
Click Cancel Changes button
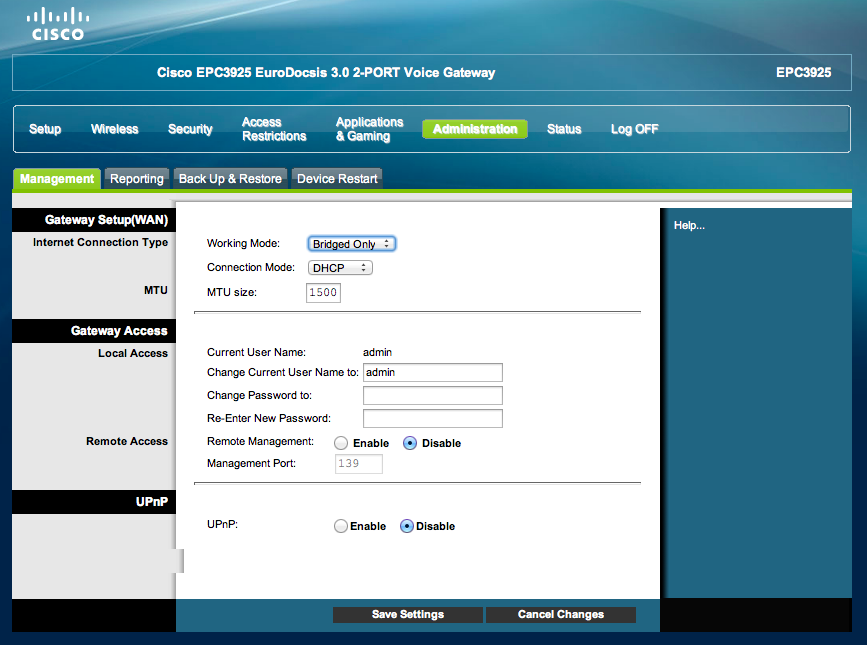coord(561,615)
